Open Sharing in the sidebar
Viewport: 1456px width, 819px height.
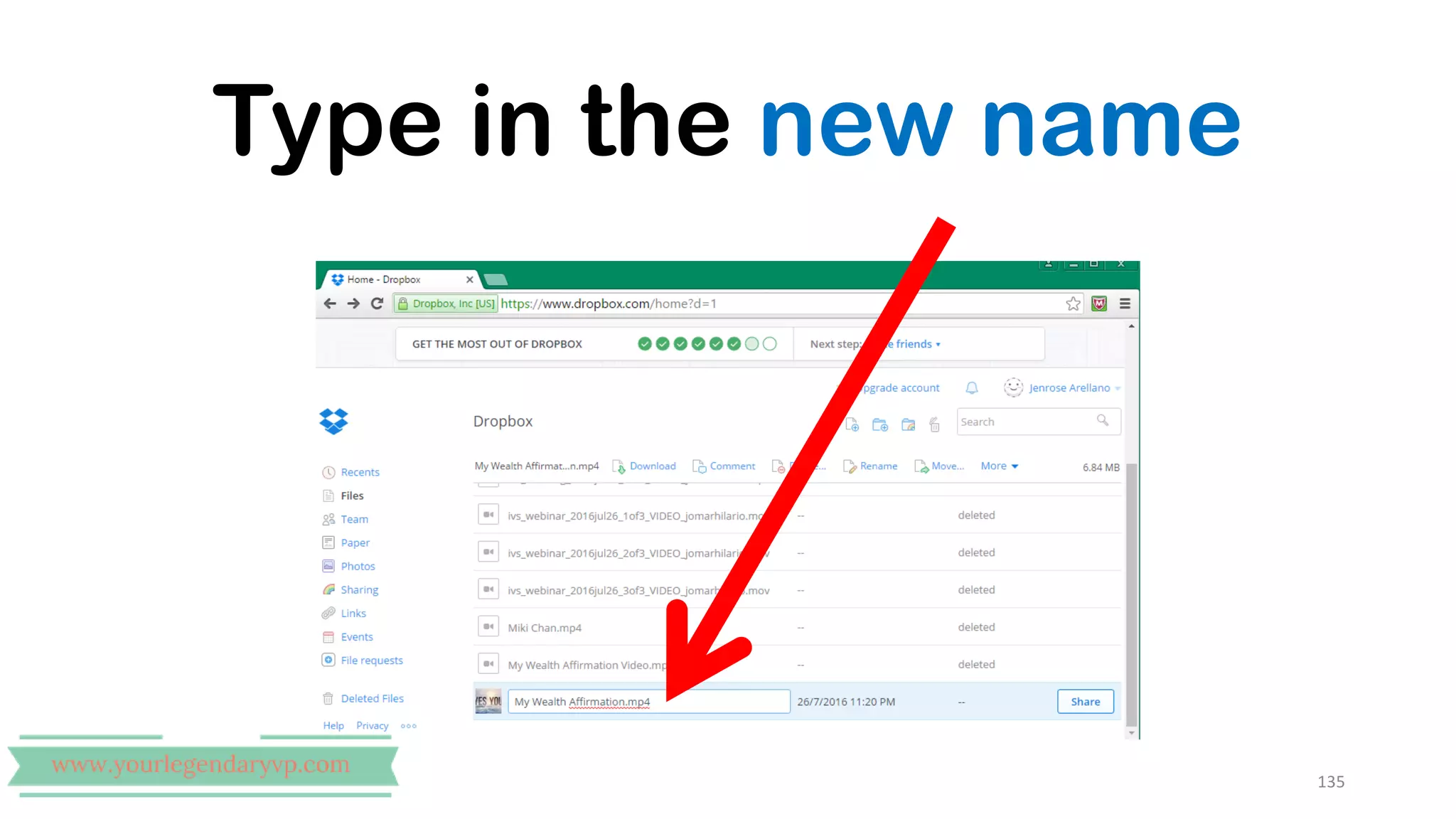pos(350,589)
